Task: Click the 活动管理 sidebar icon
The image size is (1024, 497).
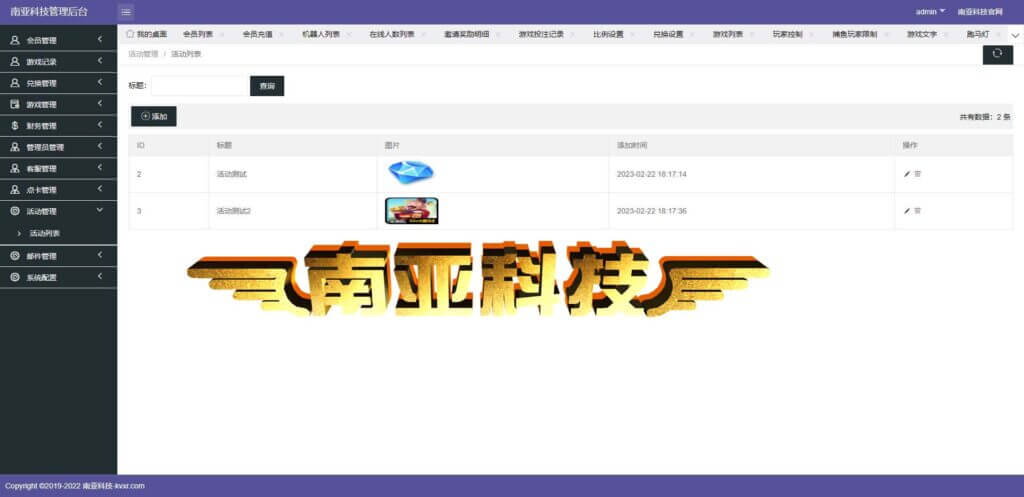Action: tap(15, 212)
